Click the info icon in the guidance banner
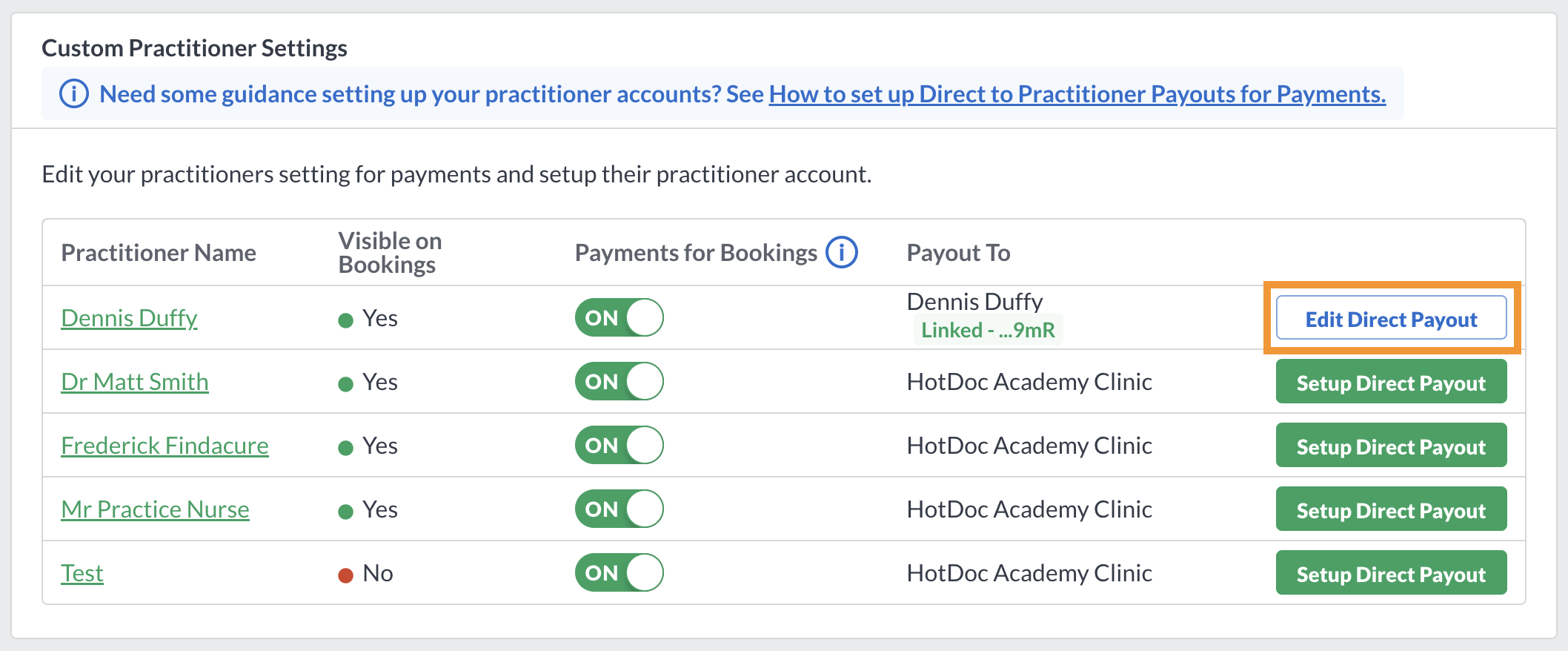Image resolution: width=1568 pixels, height=651 pixels. tap(74, 94)
